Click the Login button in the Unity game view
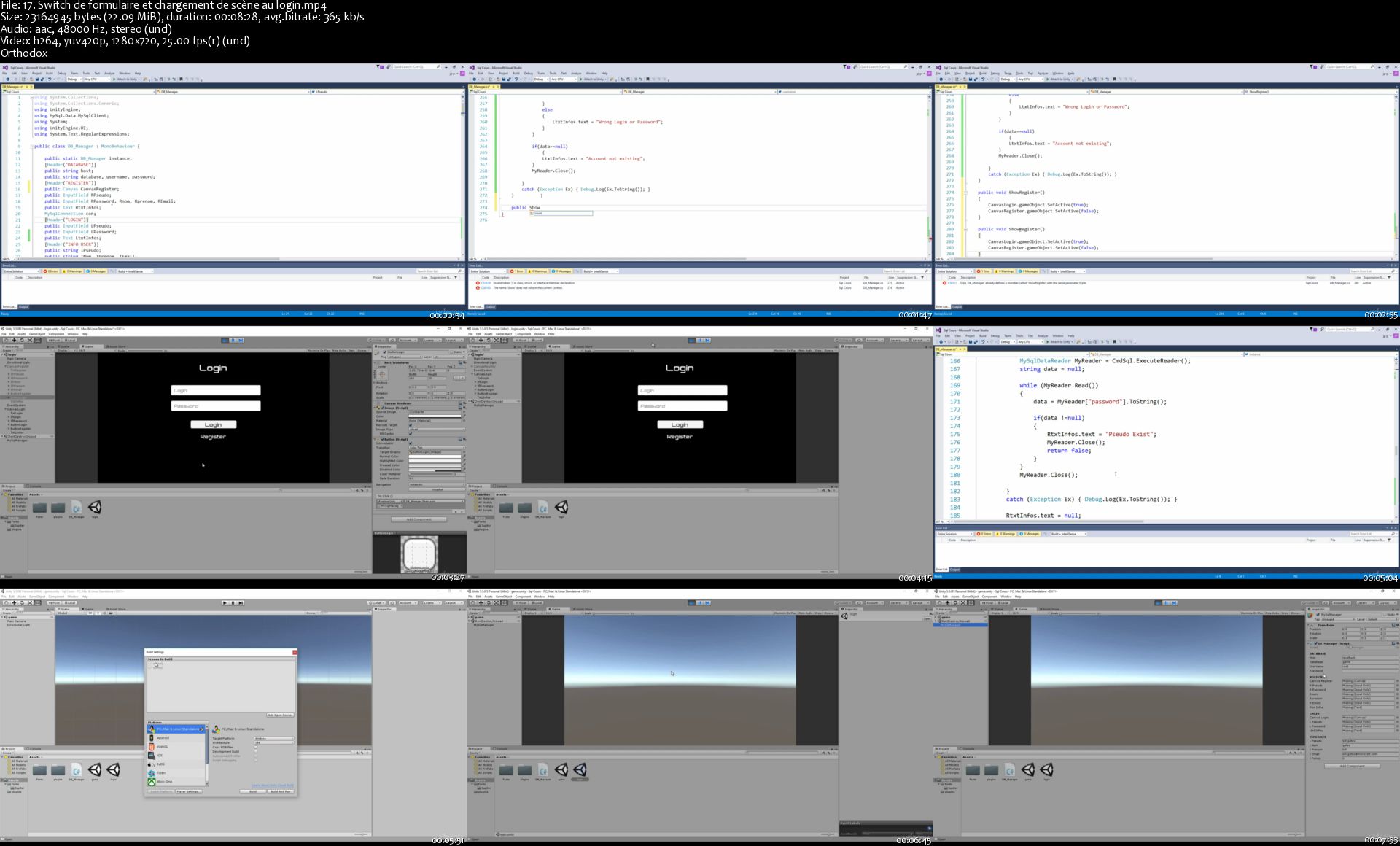1400x846 pixels. pyautogui.click(x=213, y=424)
